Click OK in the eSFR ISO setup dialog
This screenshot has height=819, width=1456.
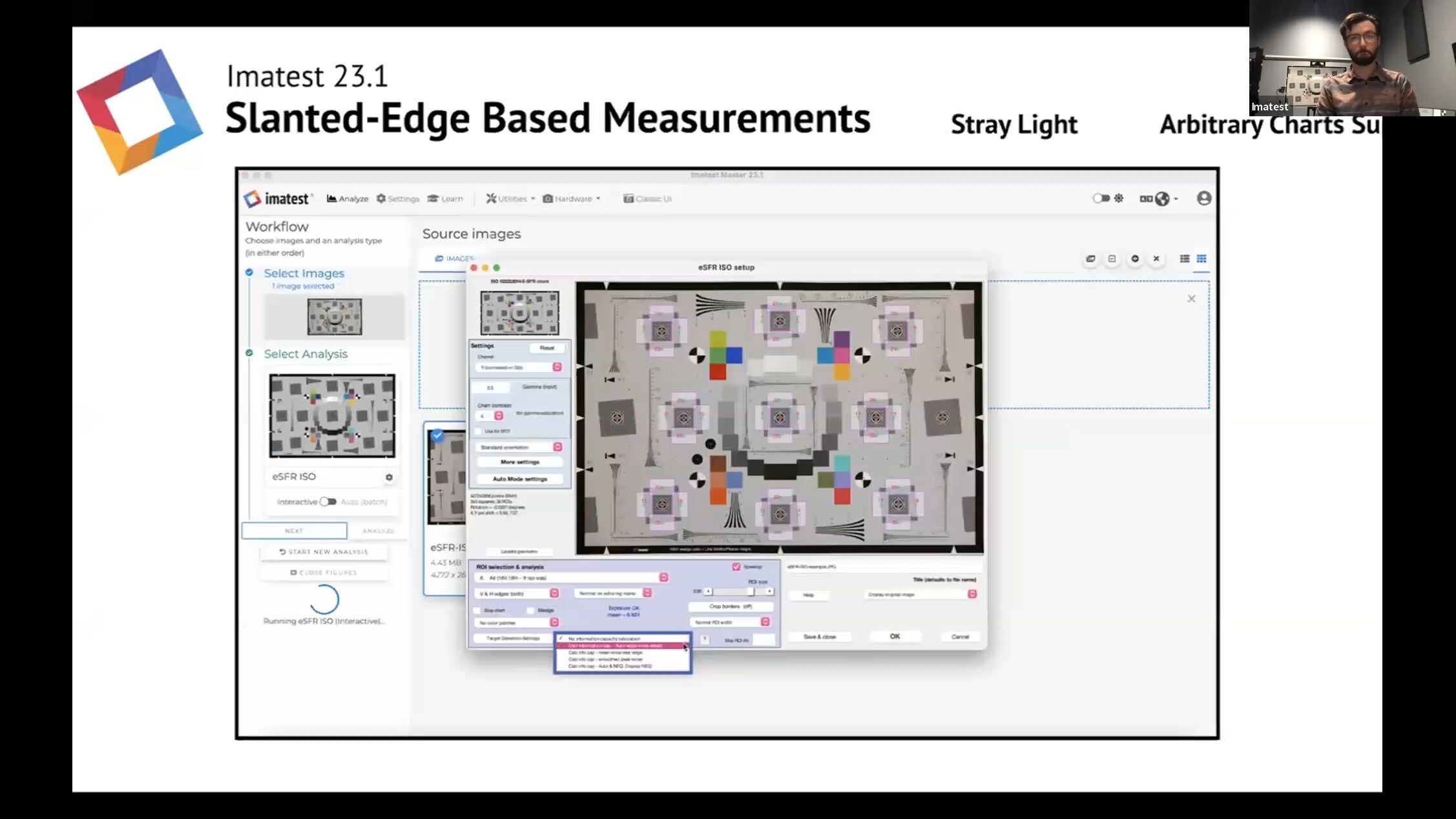(895, 636)
